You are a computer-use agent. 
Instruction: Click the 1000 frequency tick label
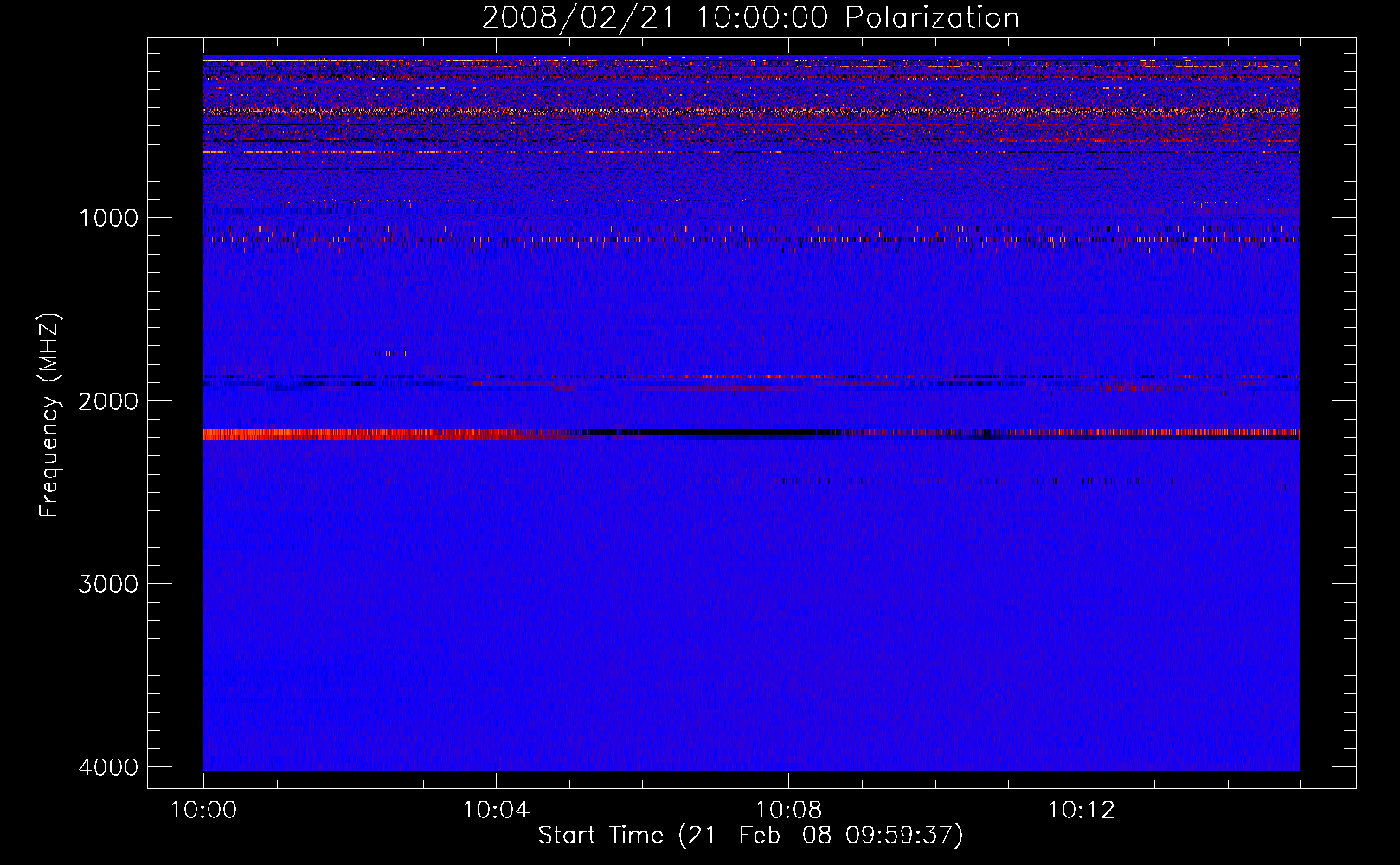click(x=108, y=218)
